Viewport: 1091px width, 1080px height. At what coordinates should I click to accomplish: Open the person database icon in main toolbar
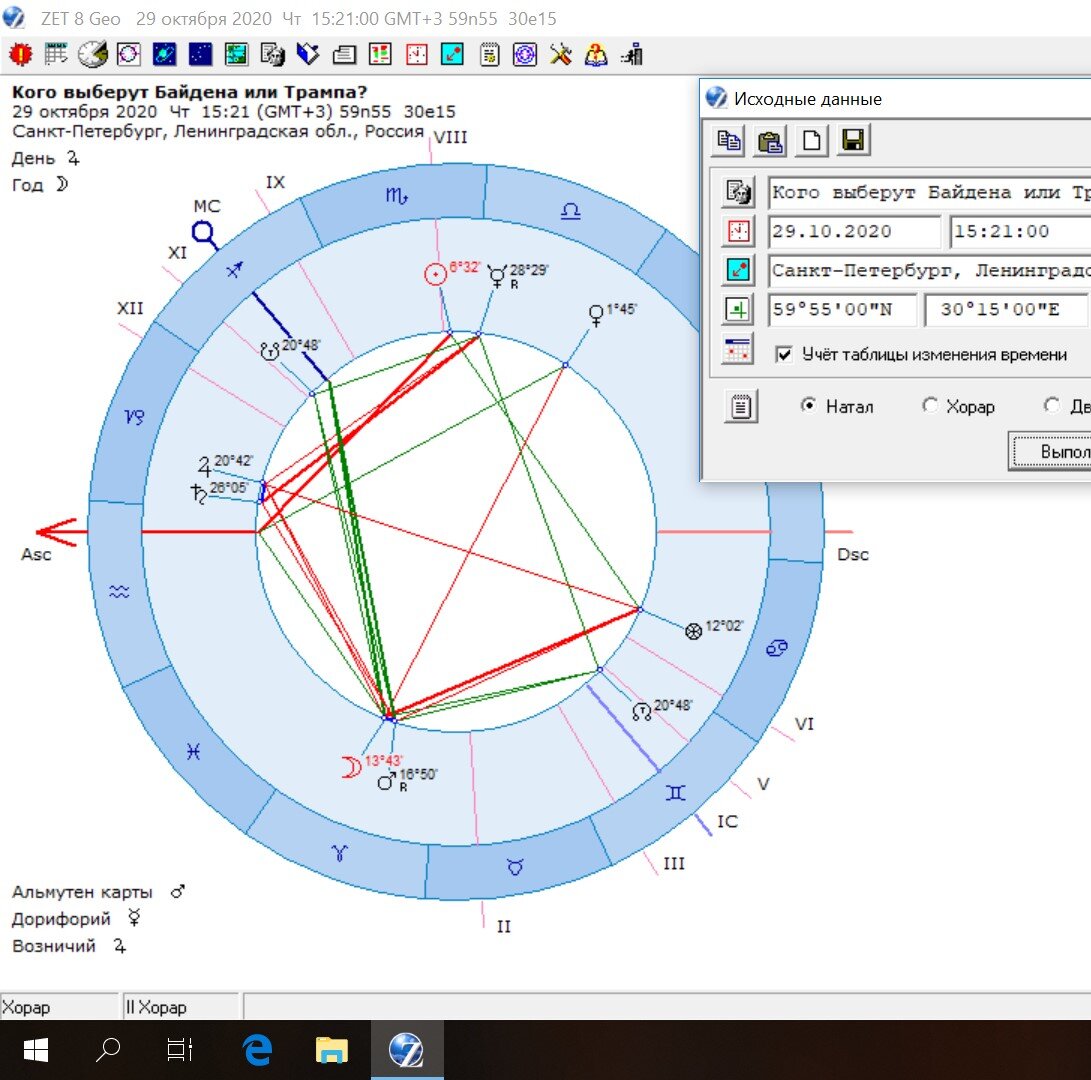273,54
